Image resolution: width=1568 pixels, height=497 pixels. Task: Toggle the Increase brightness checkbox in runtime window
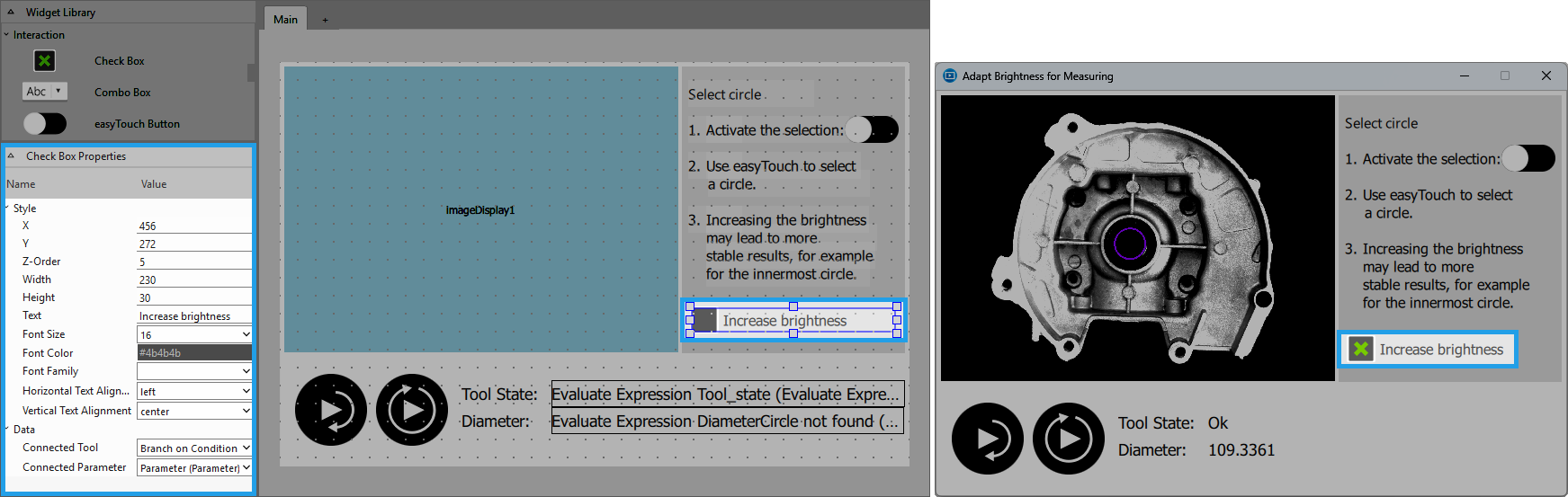pos(1361,349)
